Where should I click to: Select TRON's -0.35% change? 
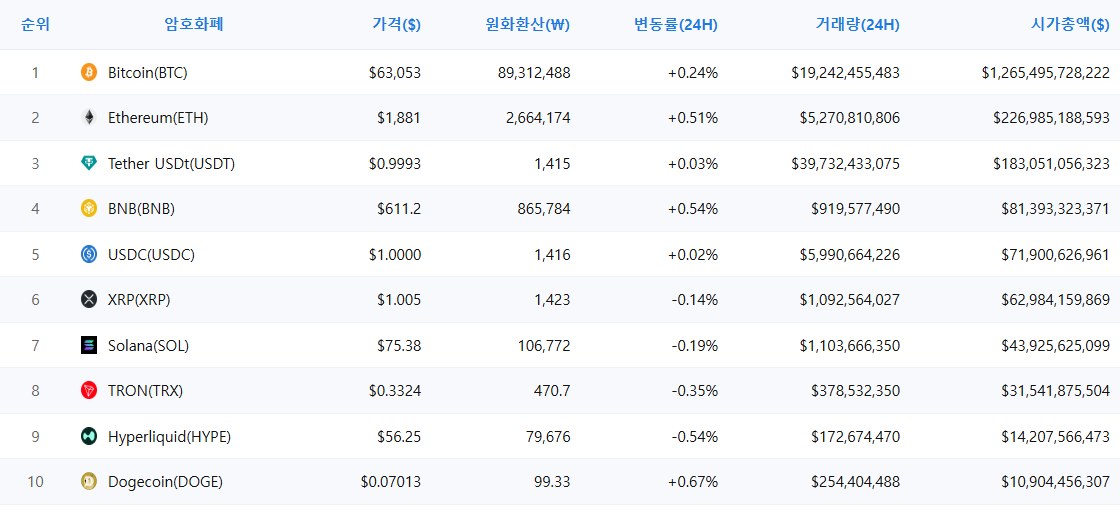tap(695, 390)
